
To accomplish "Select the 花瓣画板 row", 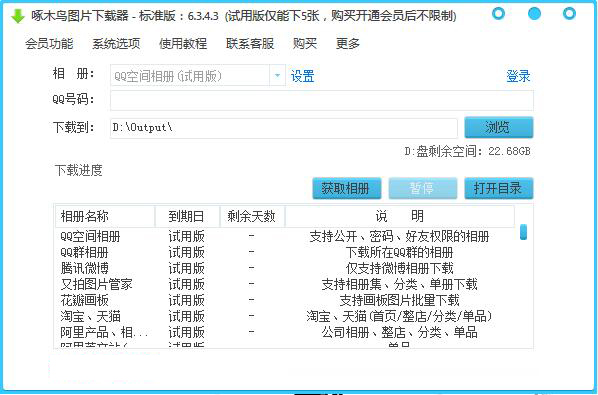I will click(x=285, y=301).
